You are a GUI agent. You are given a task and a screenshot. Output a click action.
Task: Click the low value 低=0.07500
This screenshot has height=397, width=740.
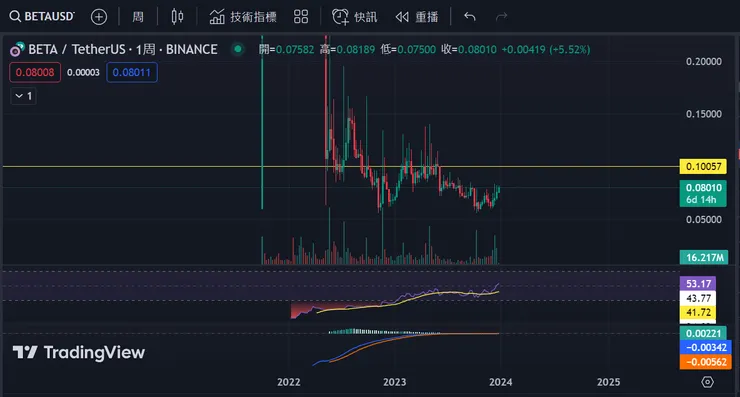(408, 49)
